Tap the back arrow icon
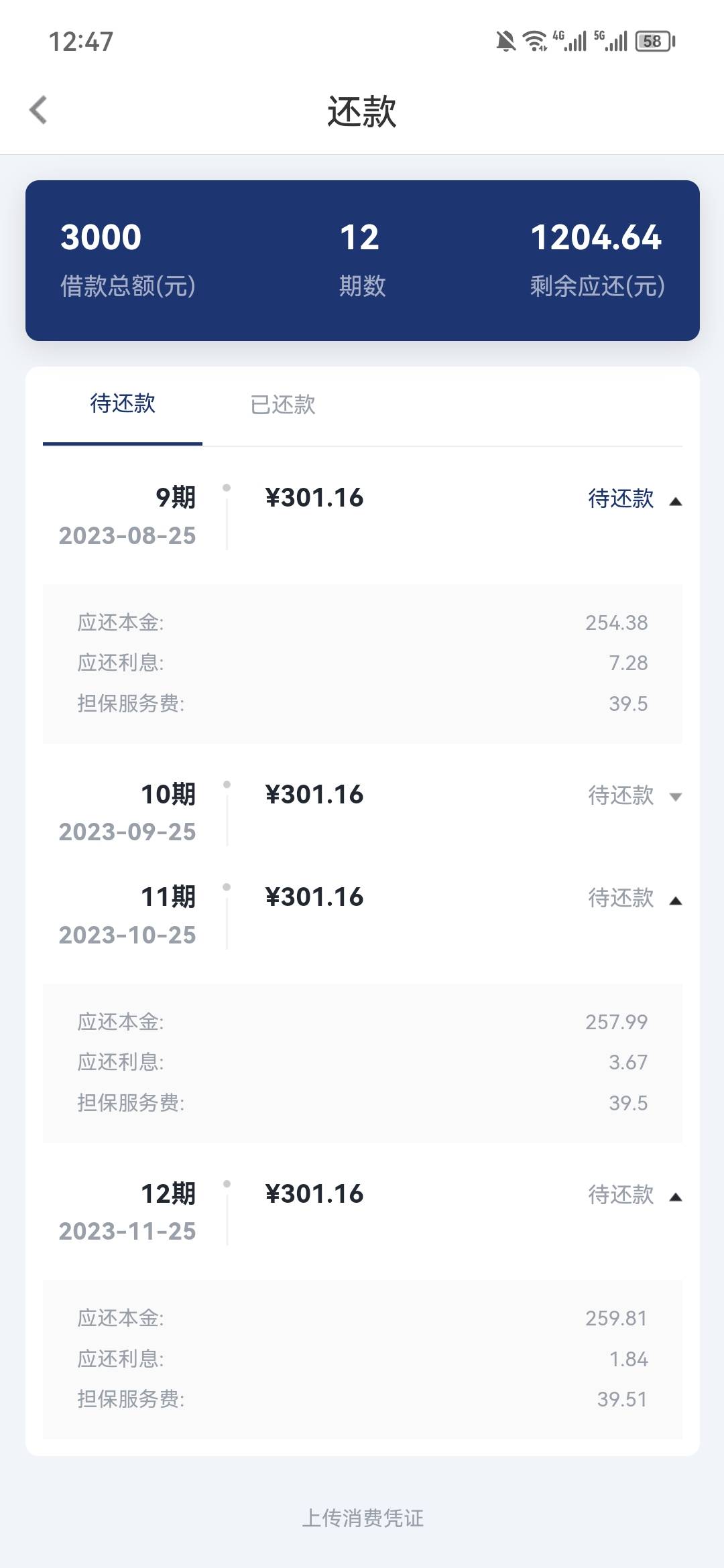 point(39,111)
